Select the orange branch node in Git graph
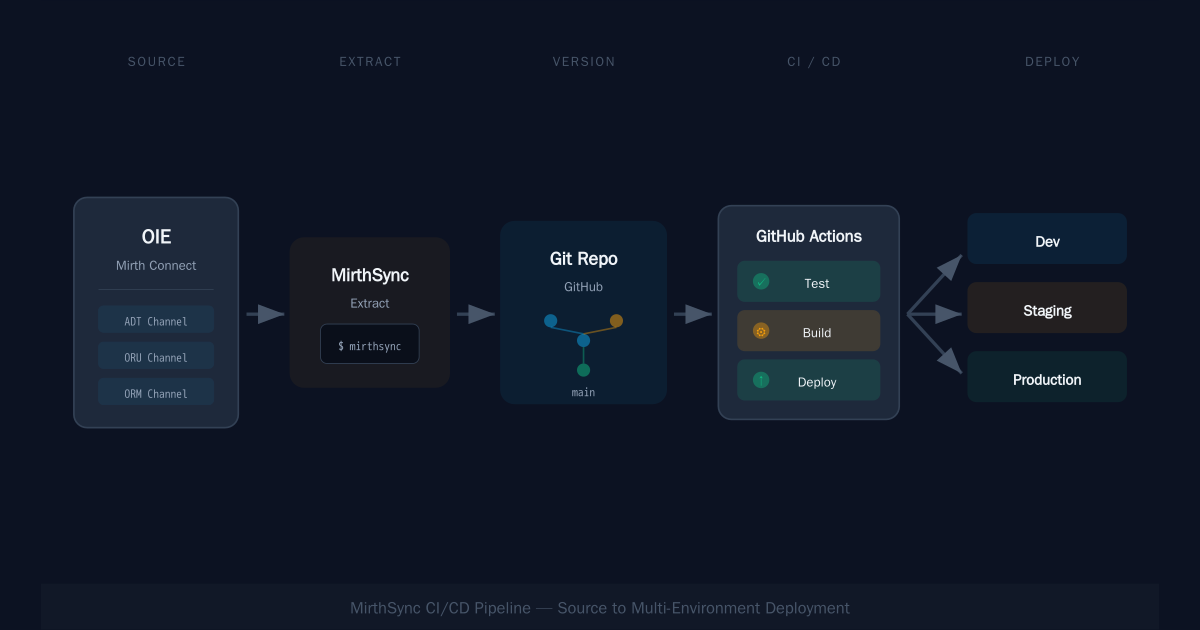1200x630 pixels. point(616,321)
